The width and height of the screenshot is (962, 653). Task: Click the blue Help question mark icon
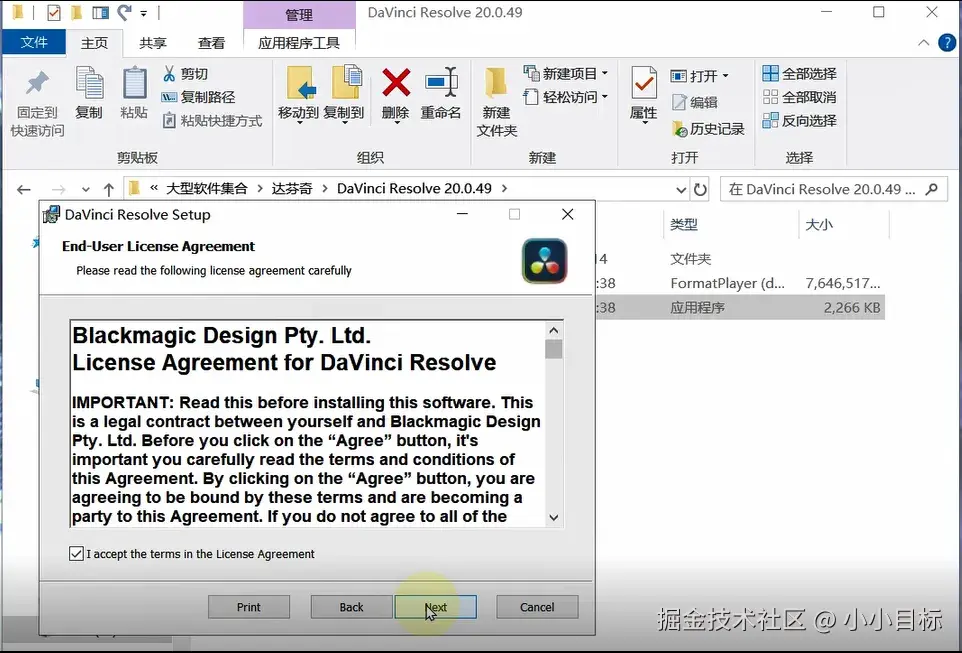coord(947,42)
